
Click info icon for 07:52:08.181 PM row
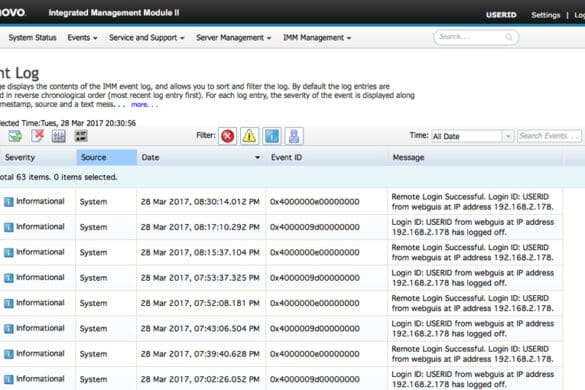[9, 303]
